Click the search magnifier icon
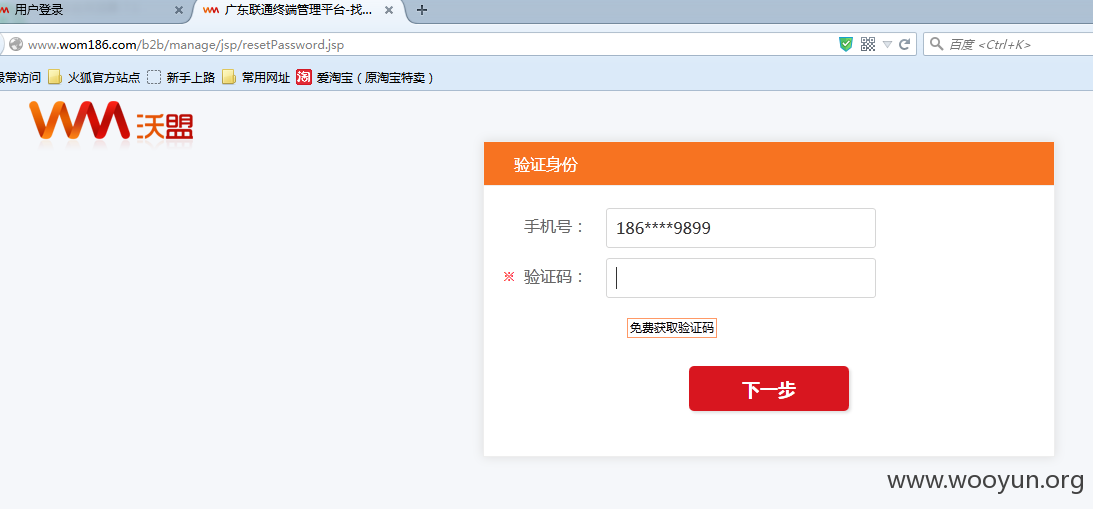This screenshot has width=1093, height=509. [937, 45]
